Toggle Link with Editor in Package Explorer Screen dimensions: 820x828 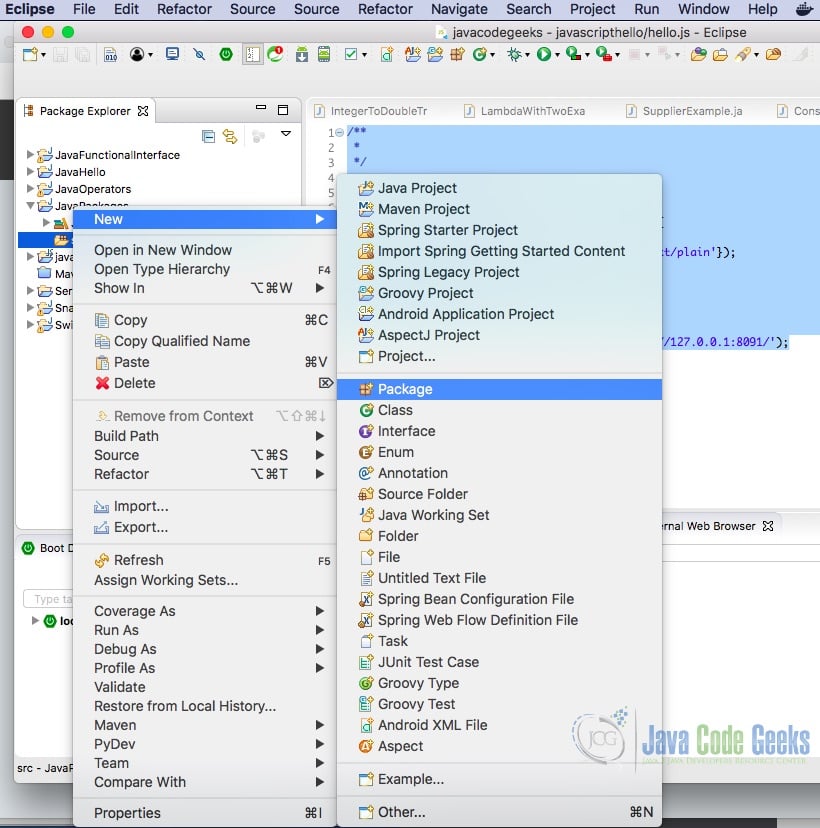(230, 137)
